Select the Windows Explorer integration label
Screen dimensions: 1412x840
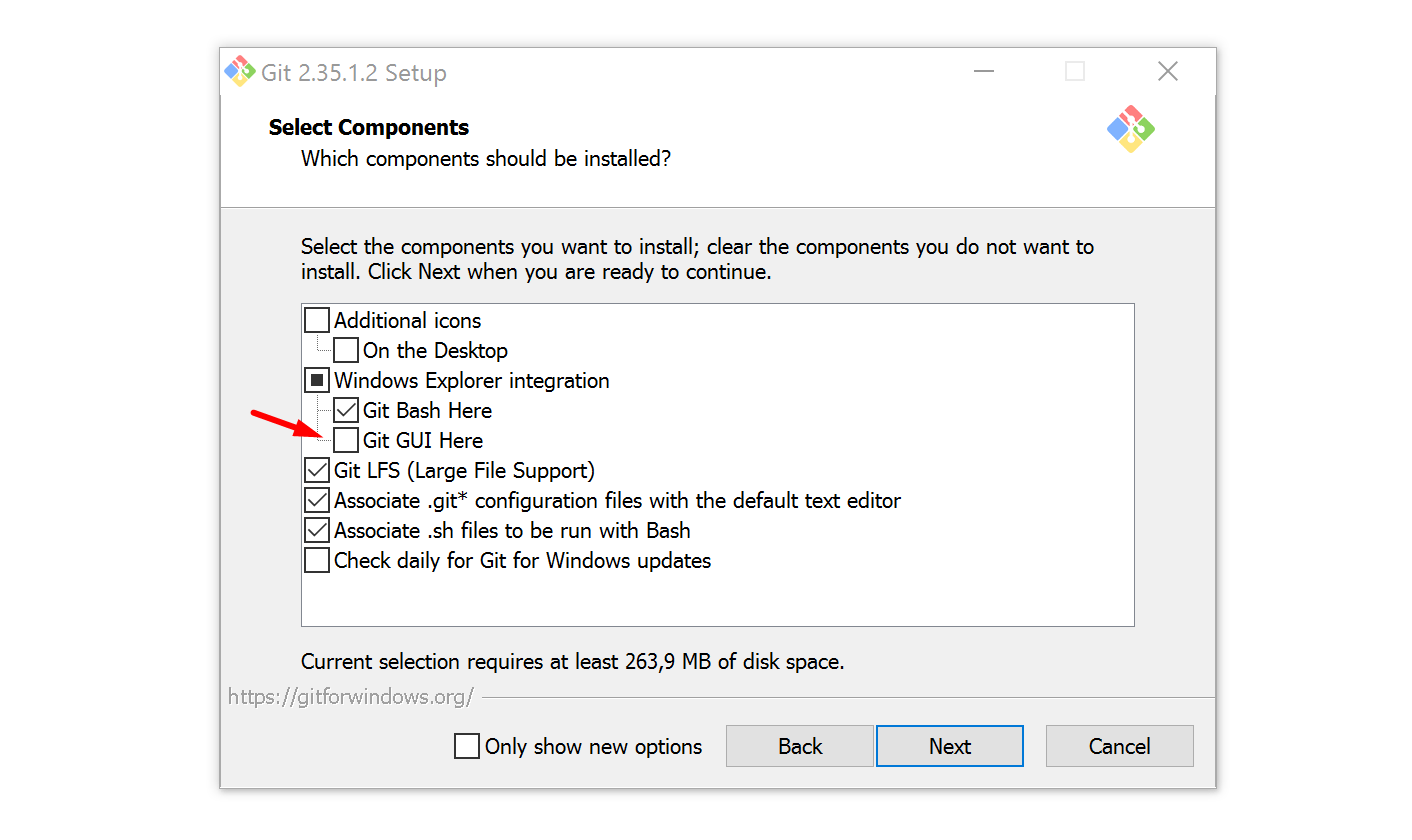472,381
